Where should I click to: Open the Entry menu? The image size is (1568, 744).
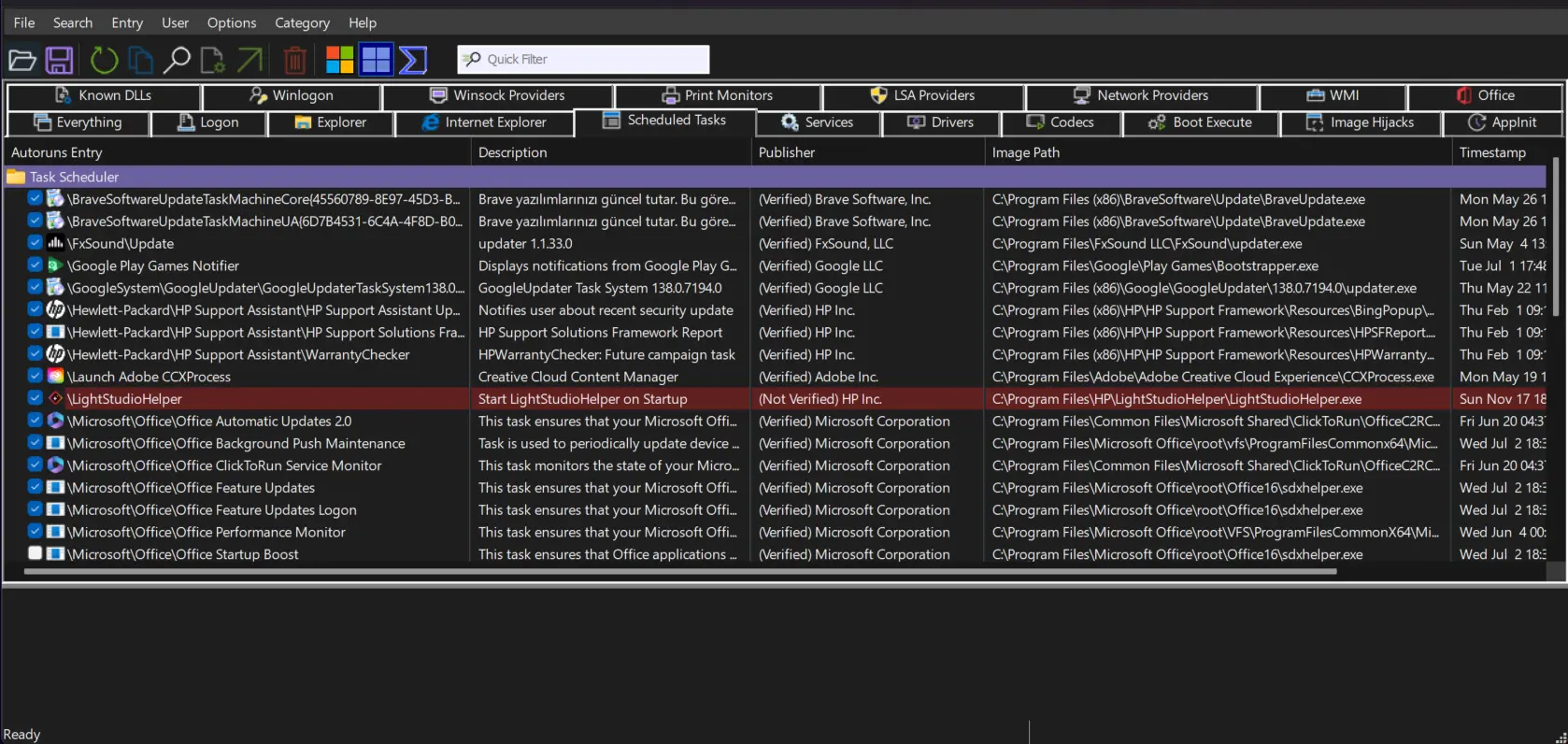coord(127,22)
